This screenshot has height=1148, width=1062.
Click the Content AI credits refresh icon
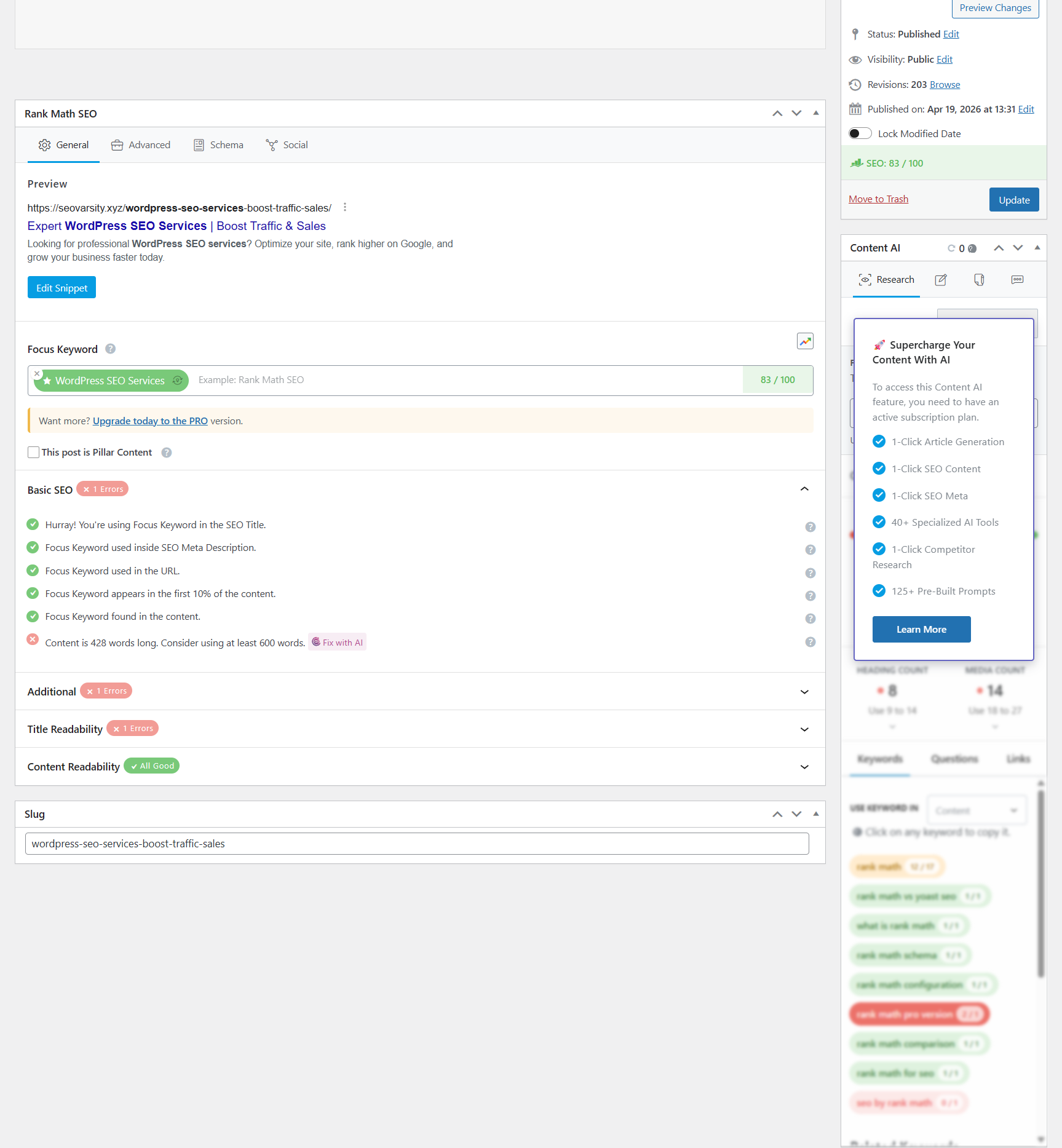(x=951, y=248)
